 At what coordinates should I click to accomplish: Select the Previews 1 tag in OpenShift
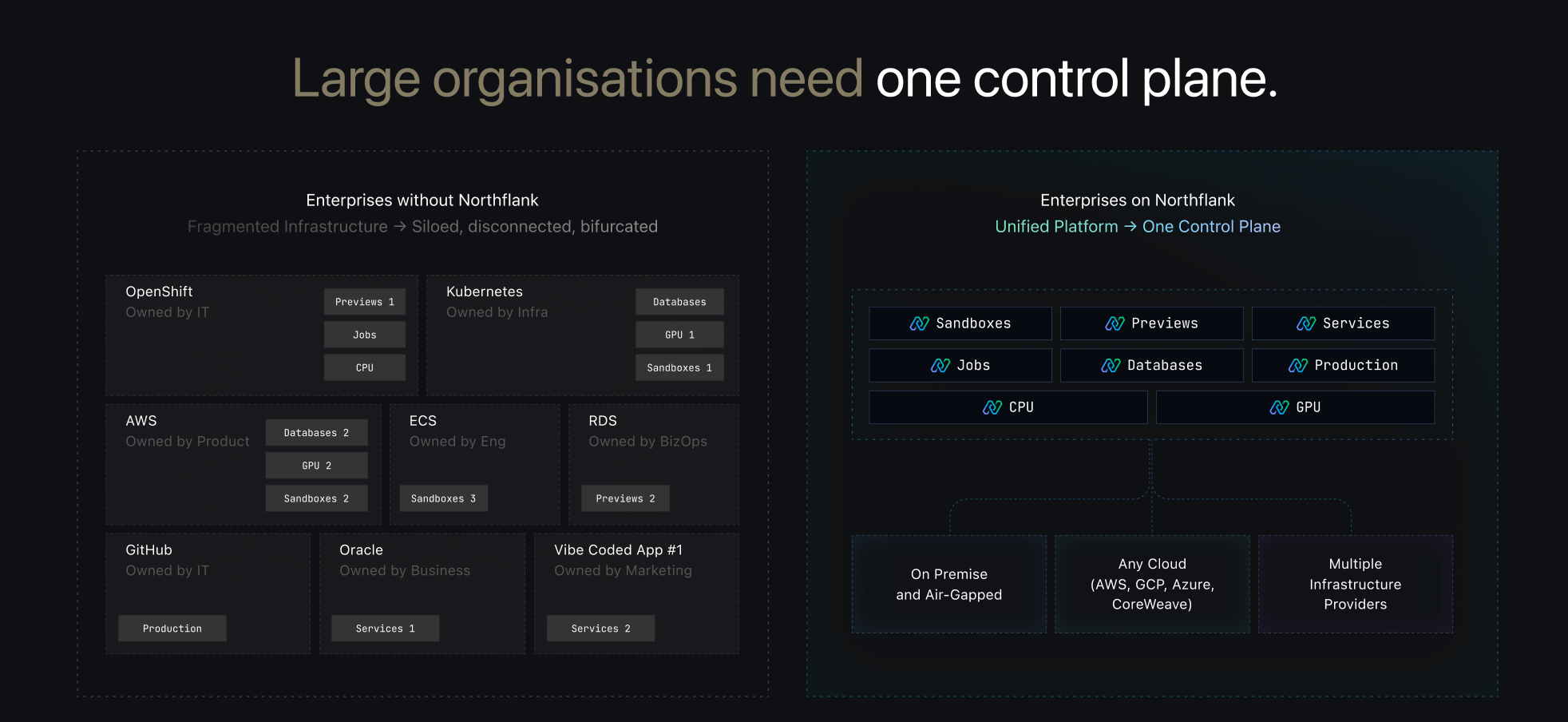tap(365, 302)
